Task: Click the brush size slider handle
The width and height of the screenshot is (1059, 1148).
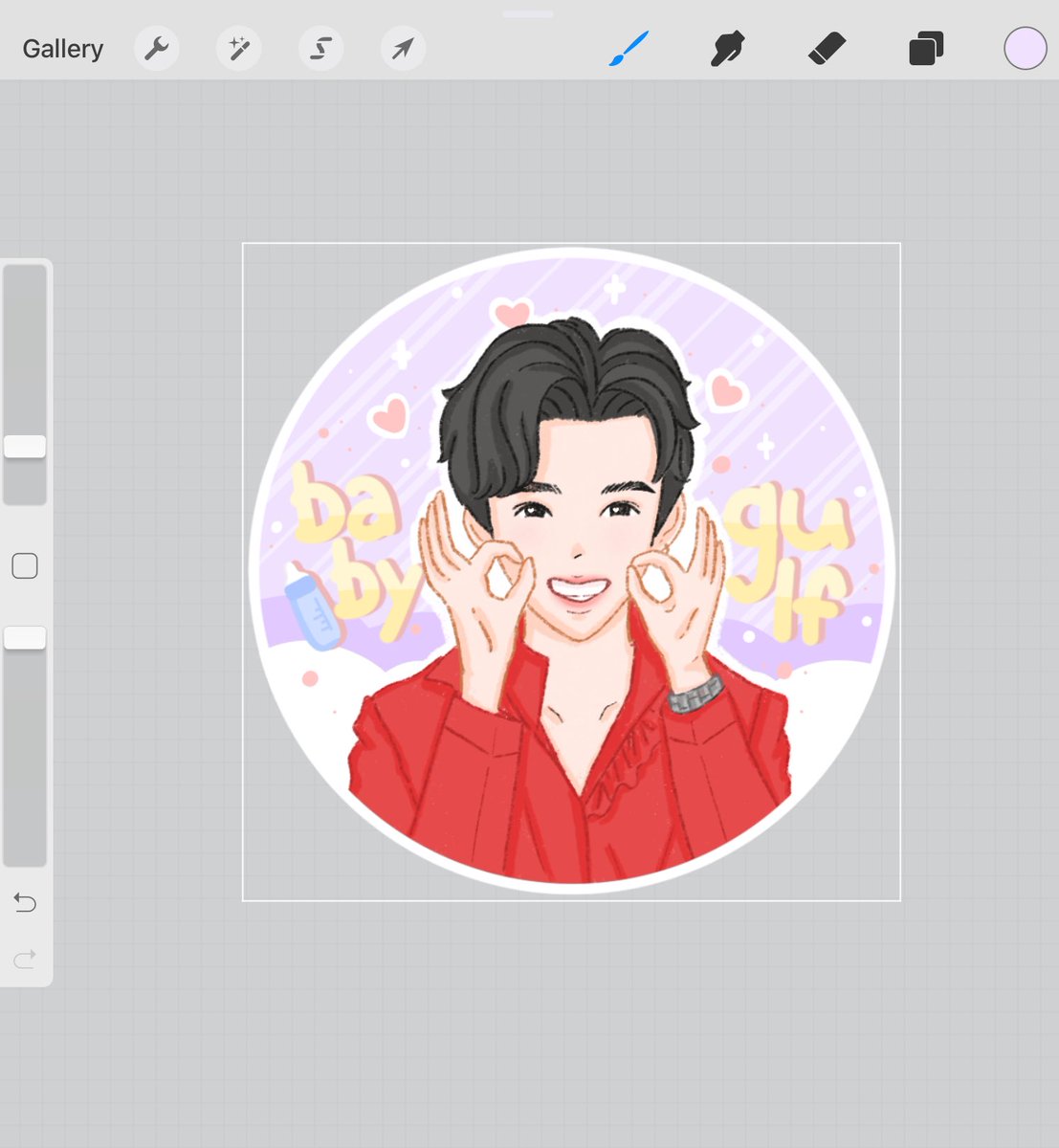Action: tap(25, 446)
